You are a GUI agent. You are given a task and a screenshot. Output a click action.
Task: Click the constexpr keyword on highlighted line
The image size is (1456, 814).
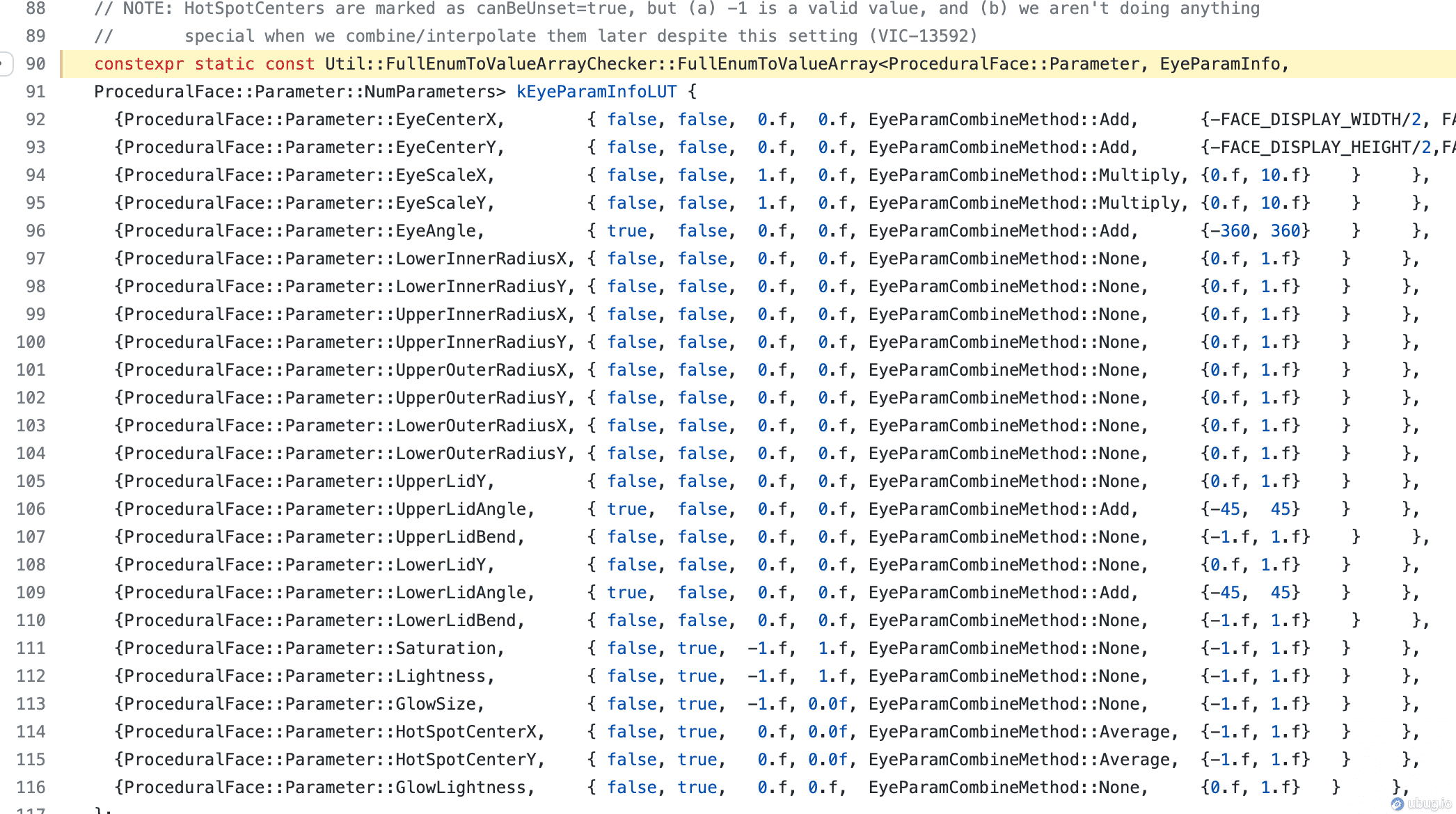coord(139,64)
